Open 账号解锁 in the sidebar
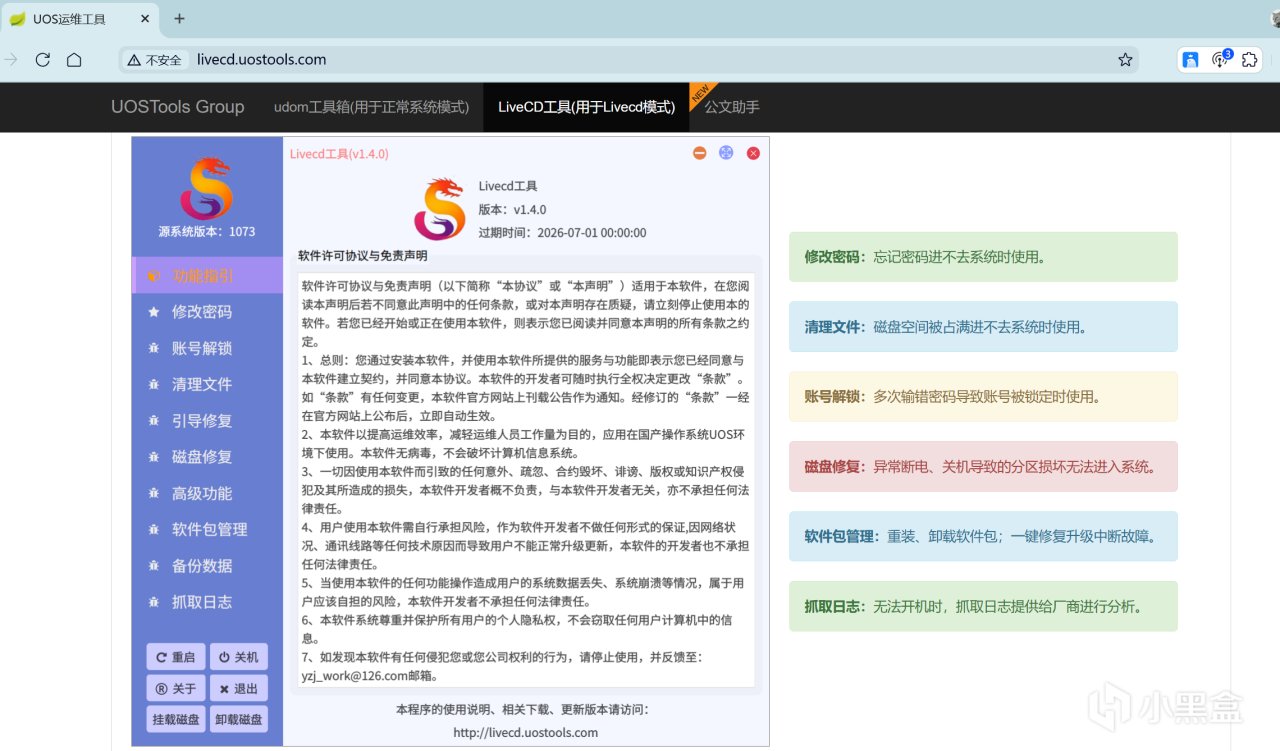This screenshot has width=1280, height=751. [x=207, y=348]
